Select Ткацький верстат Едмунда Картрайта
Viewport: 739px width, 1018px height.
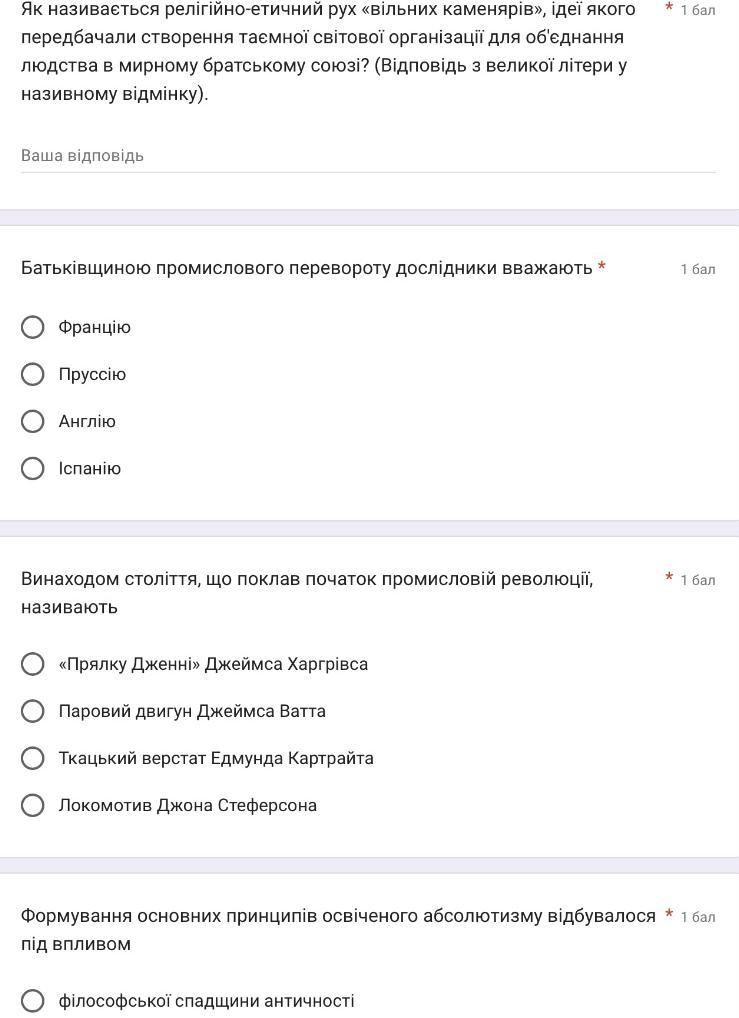tap(33, 758)
